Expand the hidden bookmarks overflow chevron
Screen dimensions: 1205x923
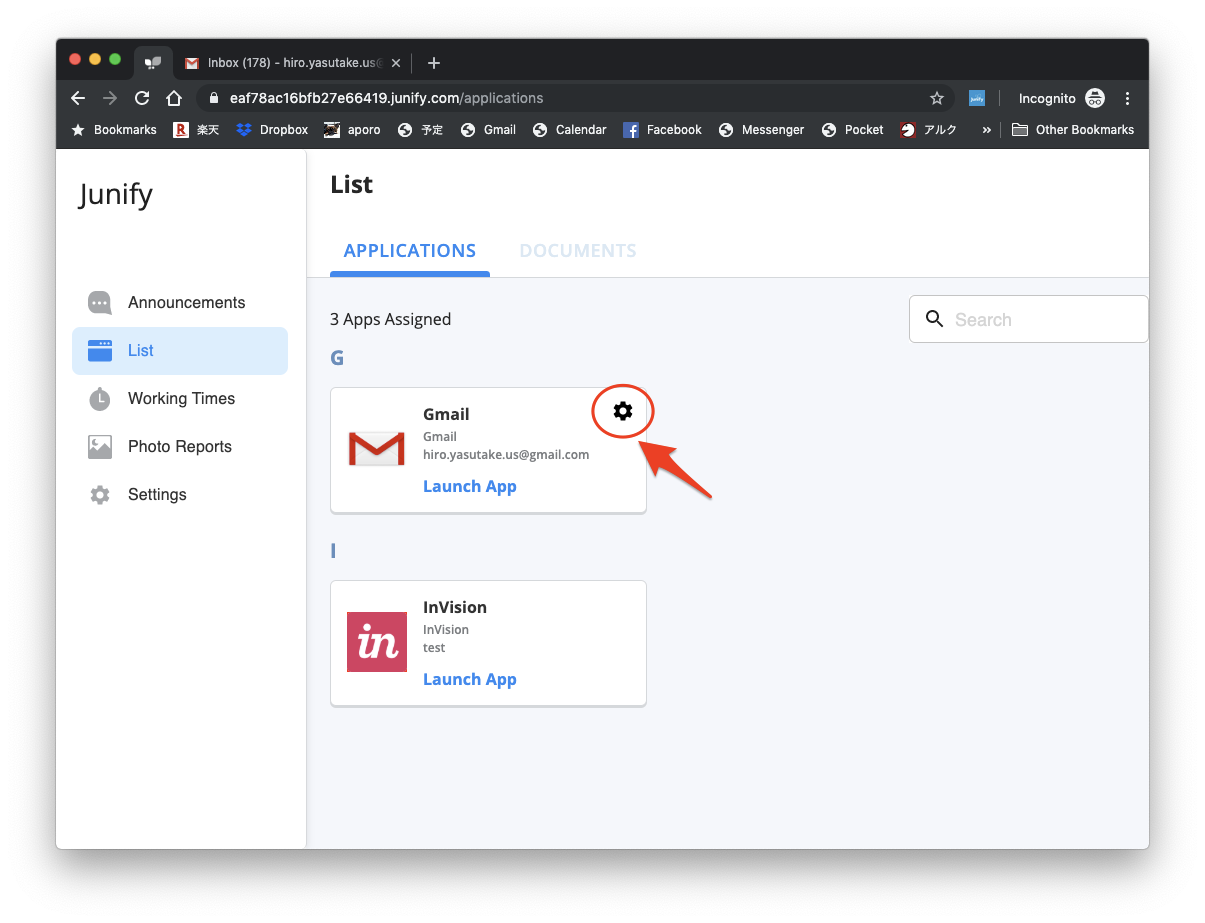click(x=987, y=130)
